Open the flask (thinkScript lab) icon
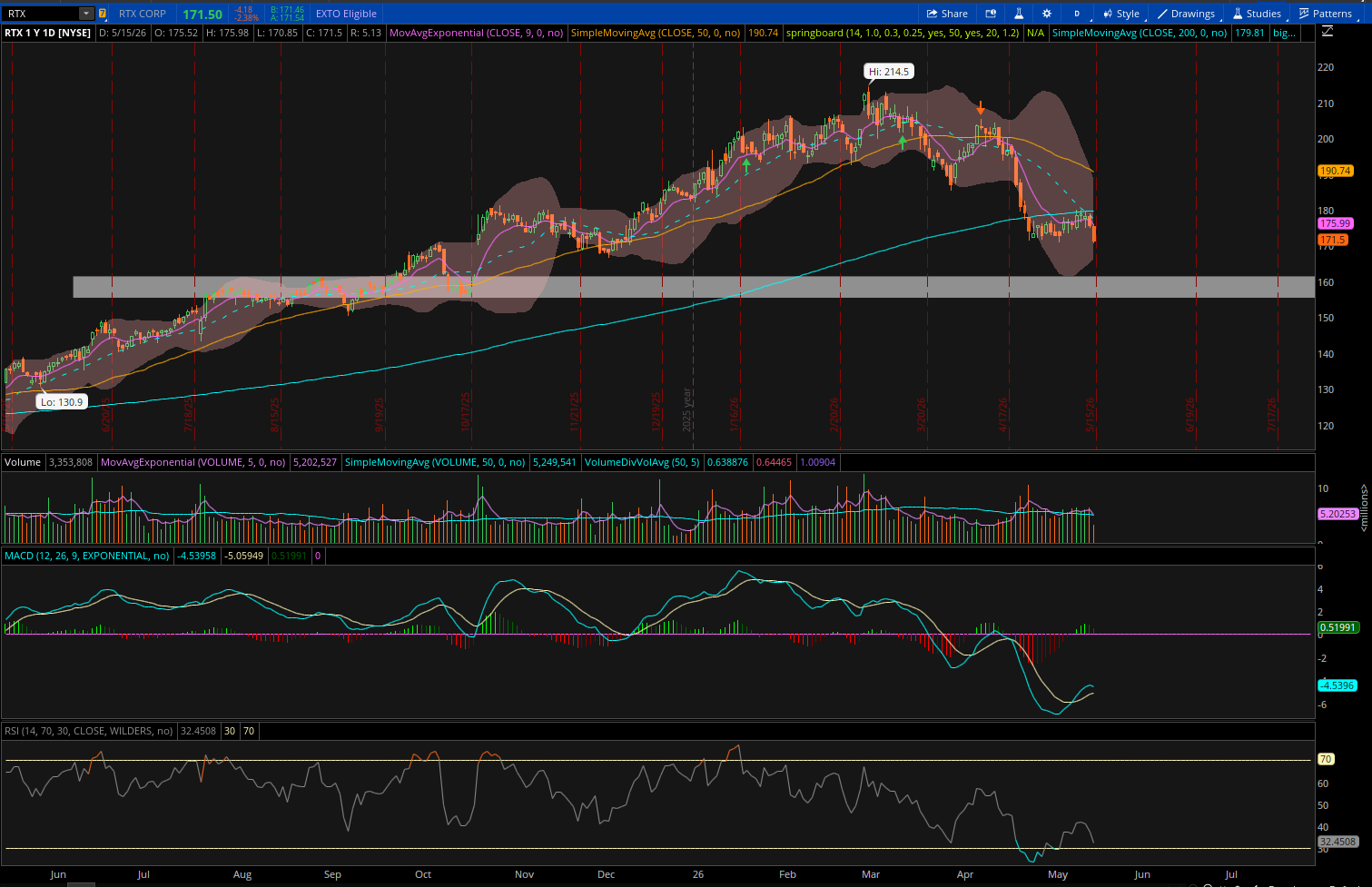This screenshot has width=1372, height=887. click(x=1019, y=14)
